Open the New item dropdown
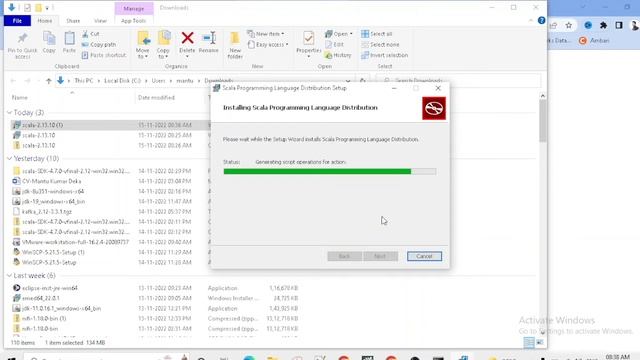Viewport: 640px width, 360px height. click(x=266, y=34)
